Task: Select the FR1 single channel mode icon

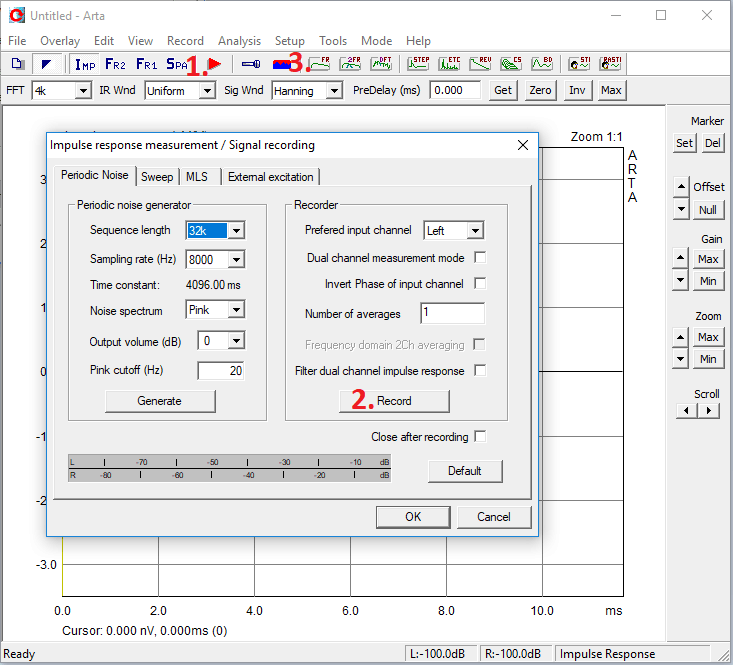Action: click(146, 64)
